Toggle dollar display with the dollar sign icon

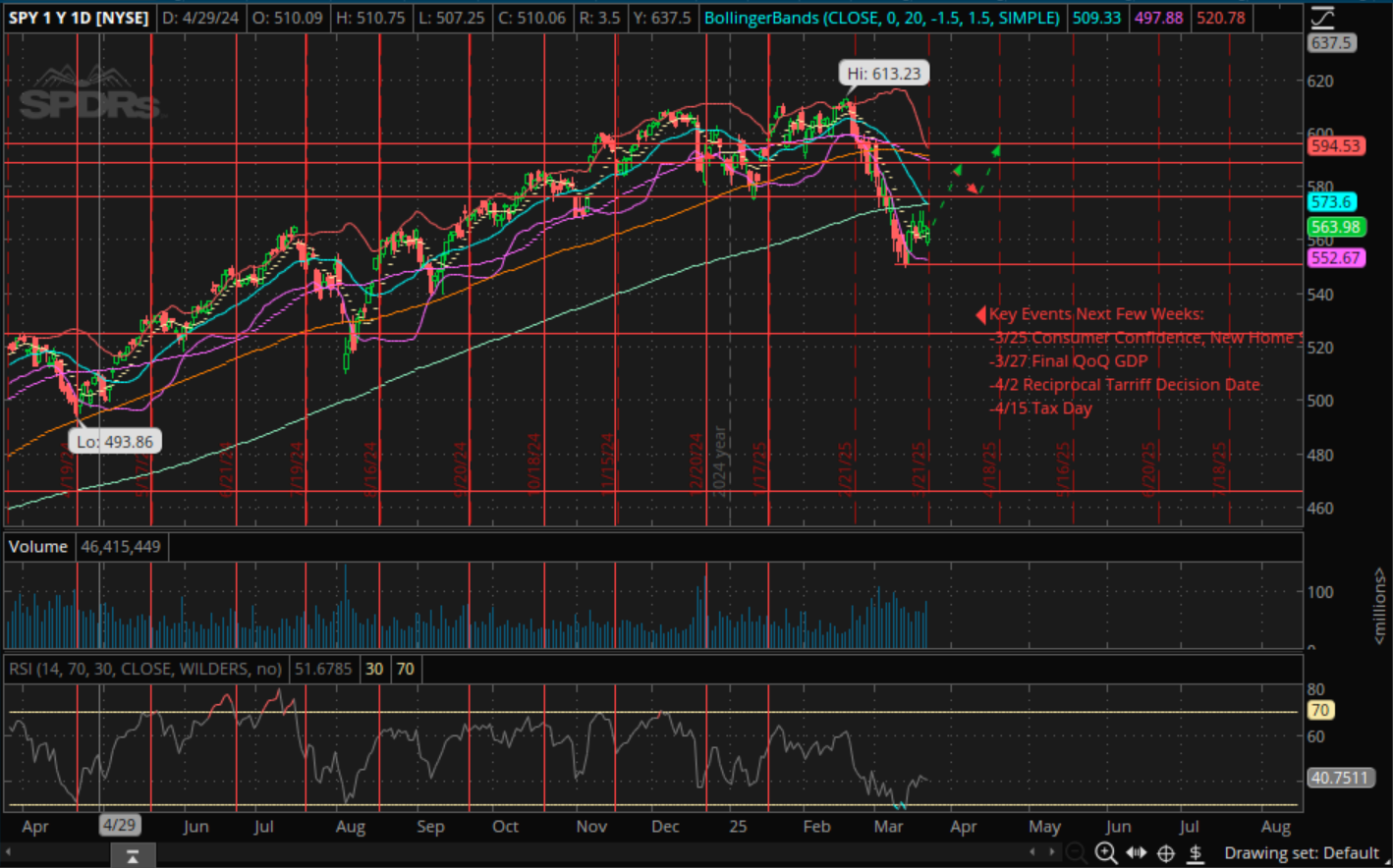point(1196,852)
